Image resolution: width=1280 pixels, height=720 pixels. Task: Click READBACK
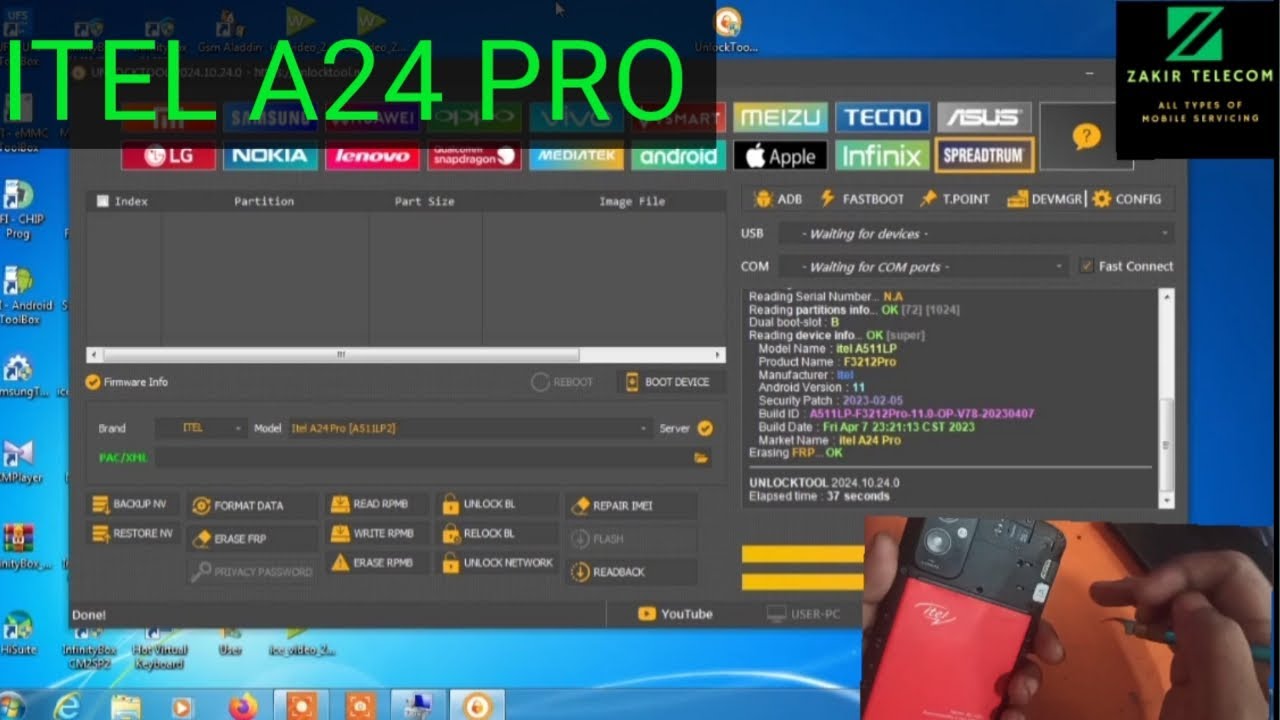tap(631, 572)
